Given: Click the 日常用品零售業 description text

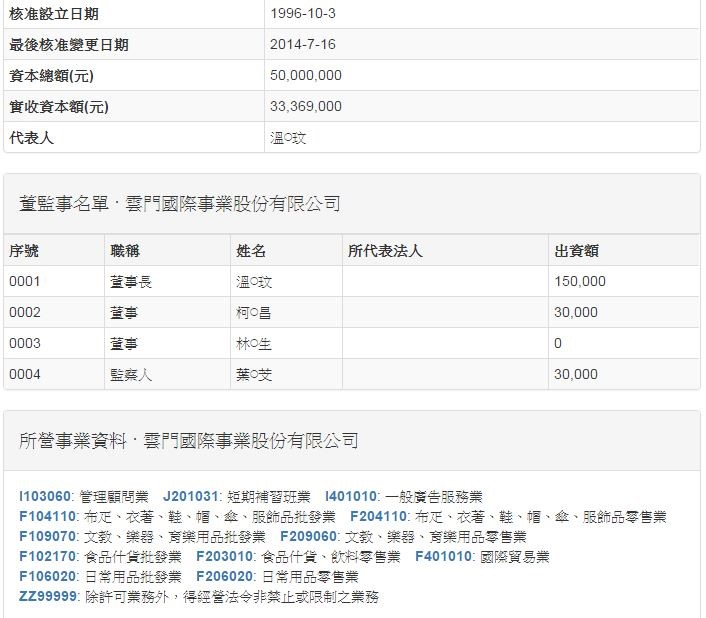Looking at the screenshot, I should 310,577.
